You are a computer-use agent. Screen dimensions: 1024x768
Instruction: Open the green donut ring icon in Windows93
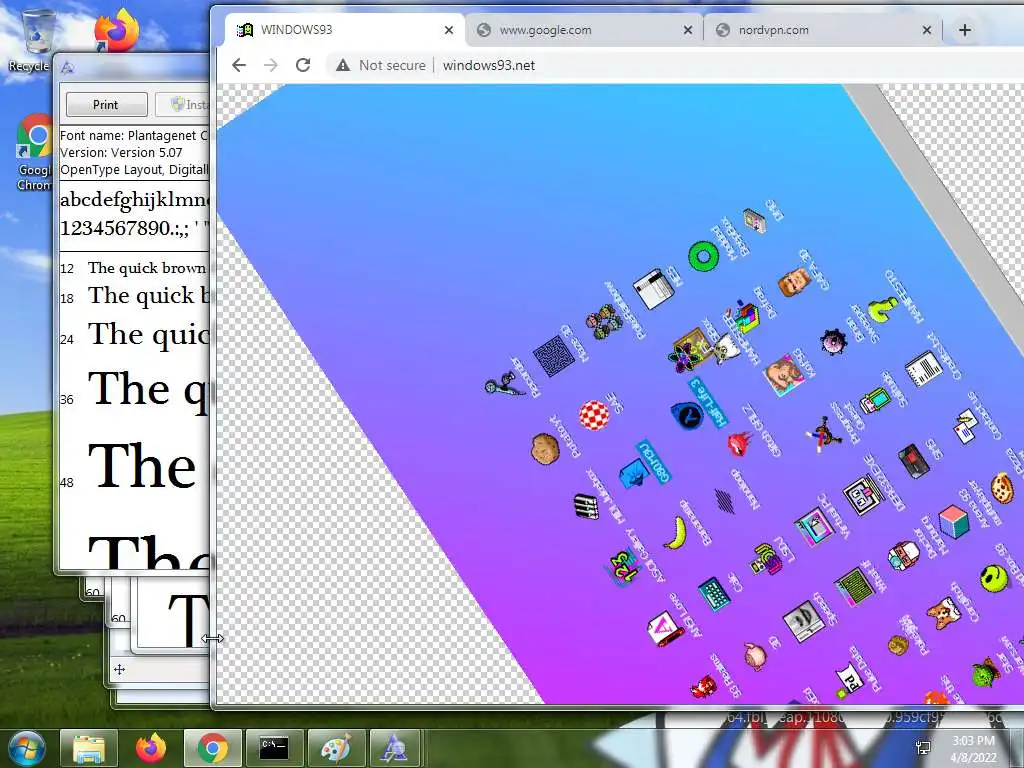703,255
